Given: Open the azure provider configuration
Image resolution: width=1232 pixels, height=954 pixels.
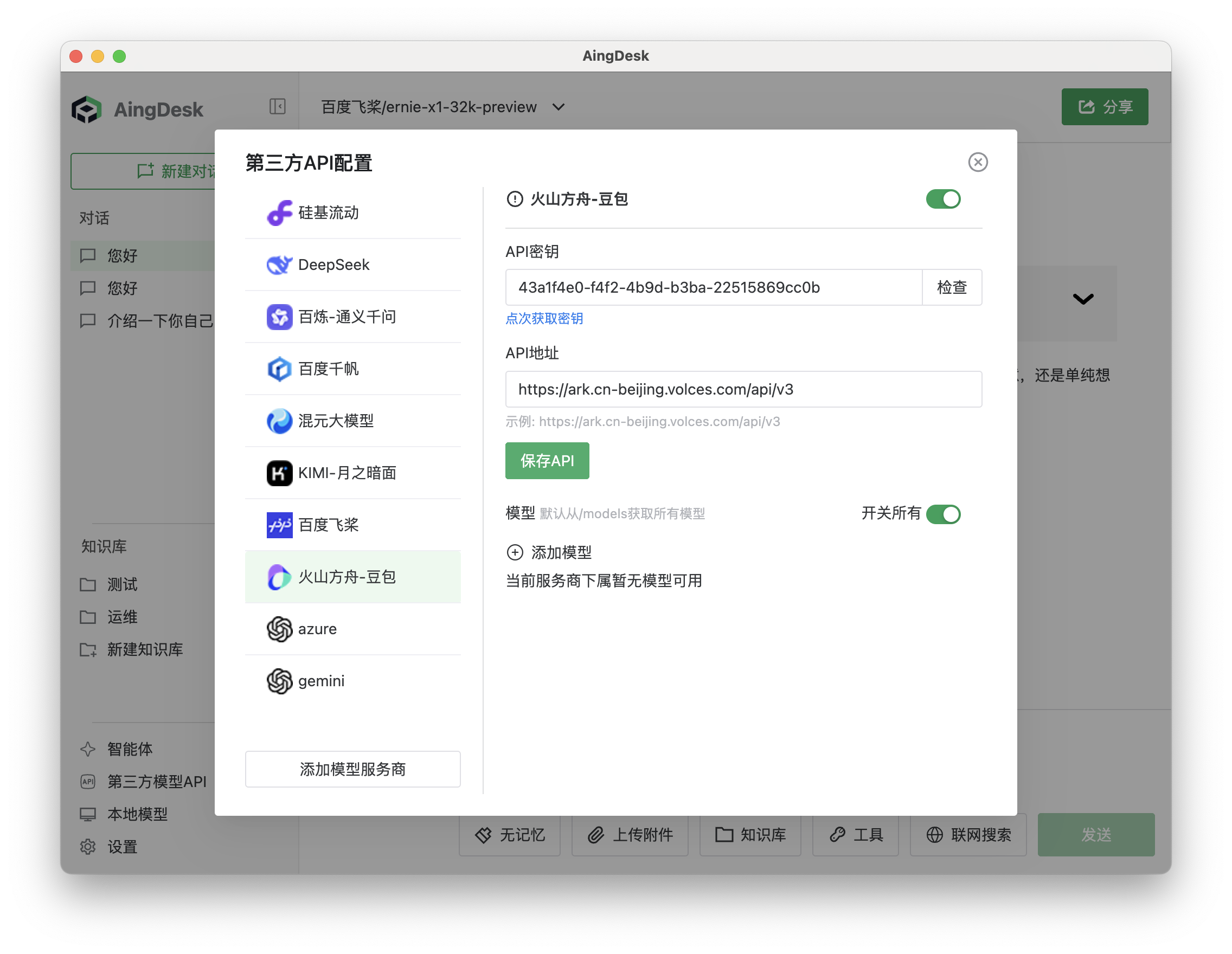Looking at the screenshot, I should tap(317, 629).
